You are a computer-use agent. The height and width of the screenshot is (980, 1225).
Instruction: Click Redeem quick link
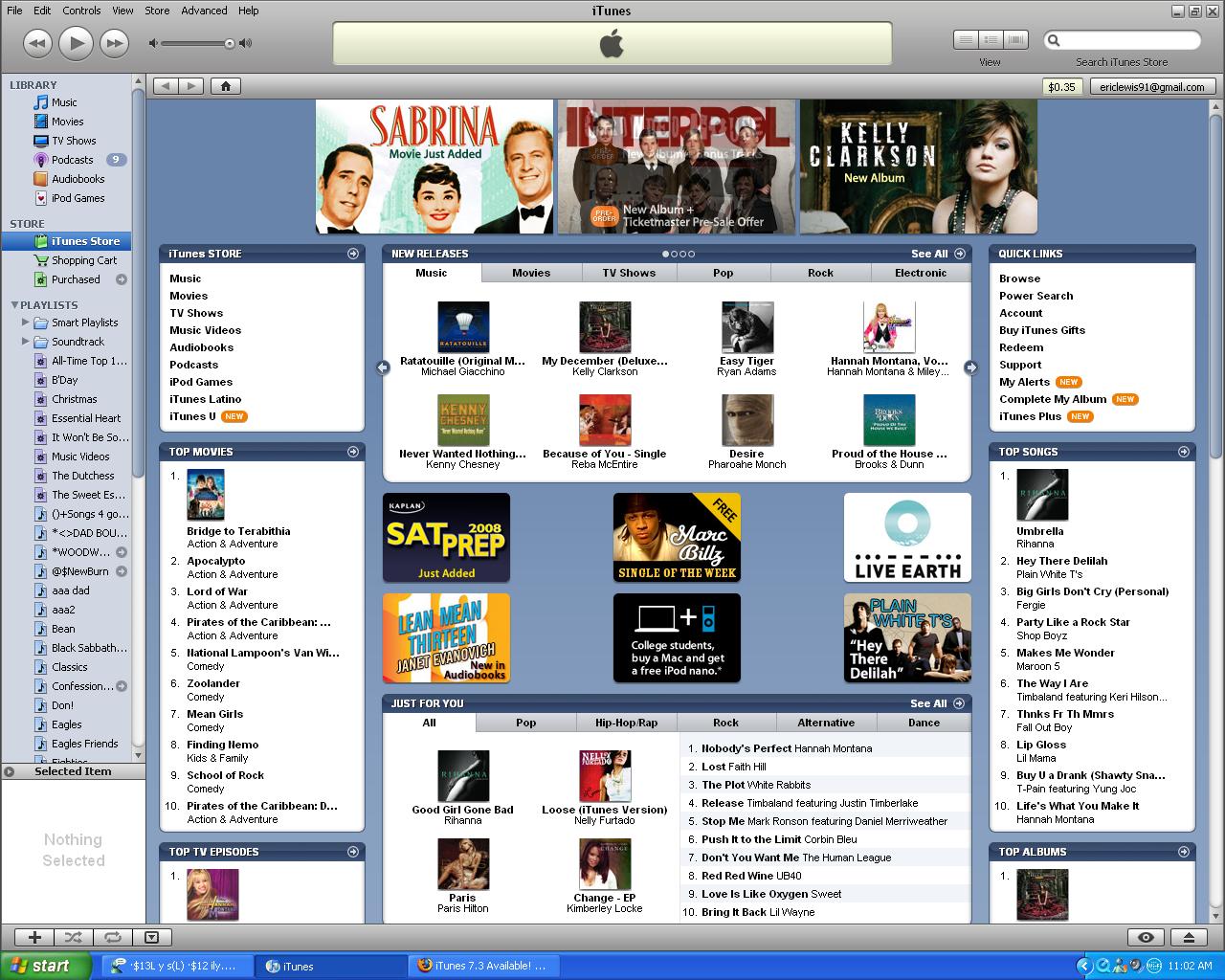tap(1021, 347)
